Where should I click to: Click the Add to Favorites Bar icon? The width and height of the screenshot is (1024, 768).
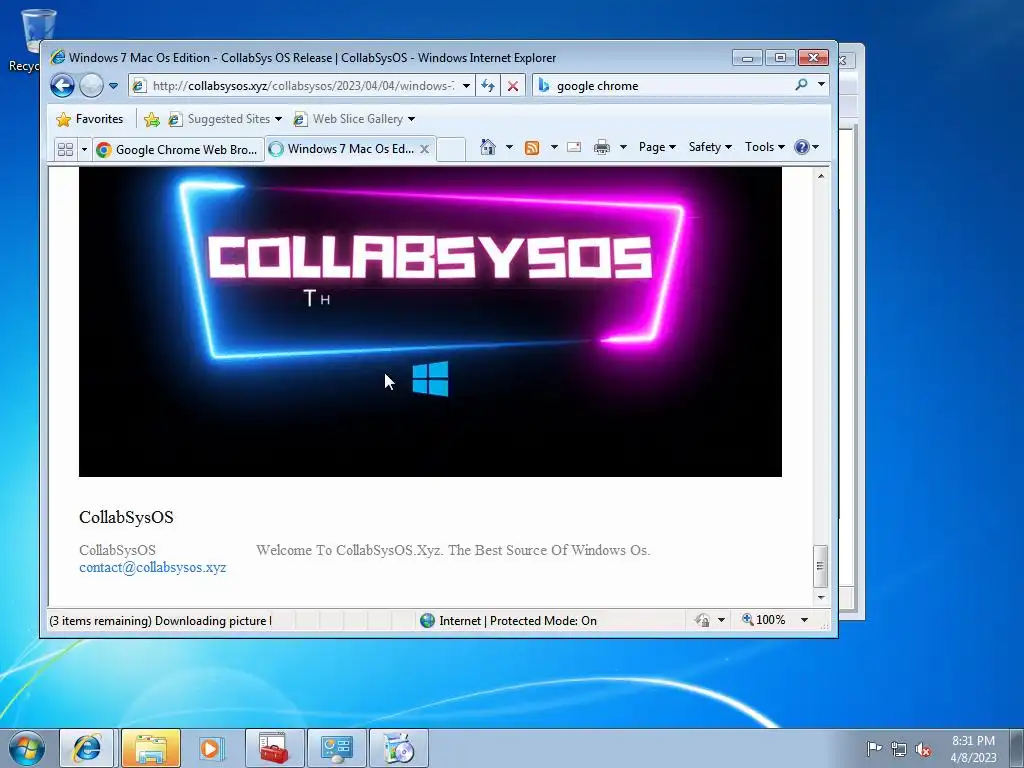tap(152, 119)
